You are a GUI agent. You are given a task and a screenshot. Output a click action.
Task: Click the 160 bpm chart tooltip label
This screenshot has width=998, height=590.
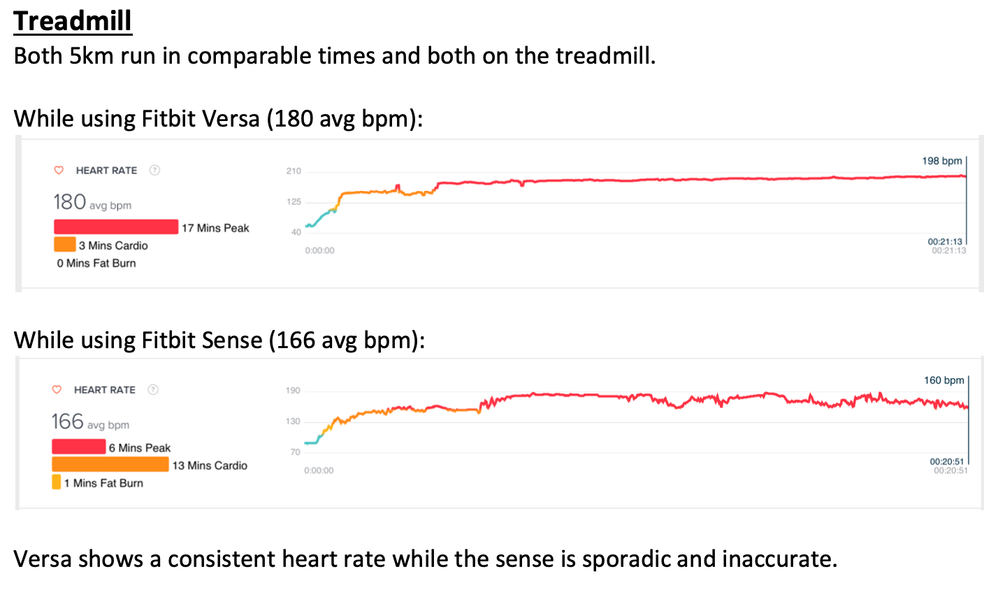tap(944, 381)
